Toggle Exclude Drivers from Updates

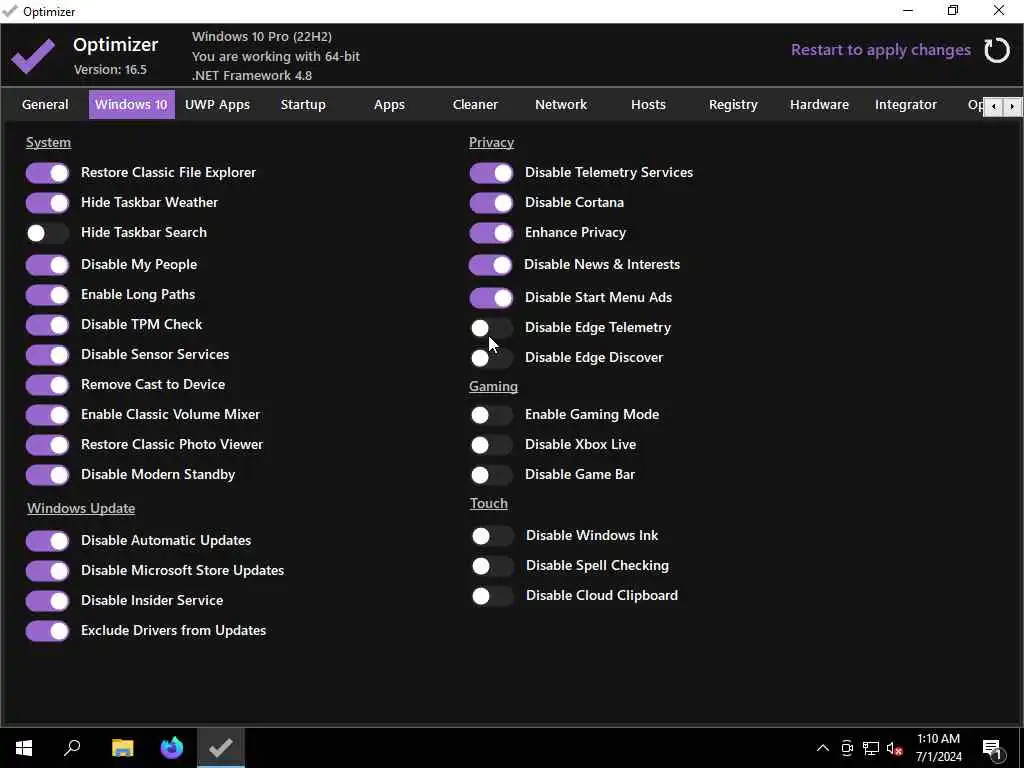point(48,632)
